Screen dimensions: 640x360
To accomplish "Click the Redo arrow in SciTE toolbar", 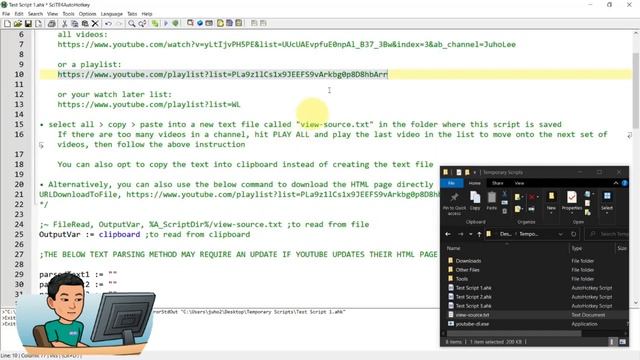I will 119,24.
